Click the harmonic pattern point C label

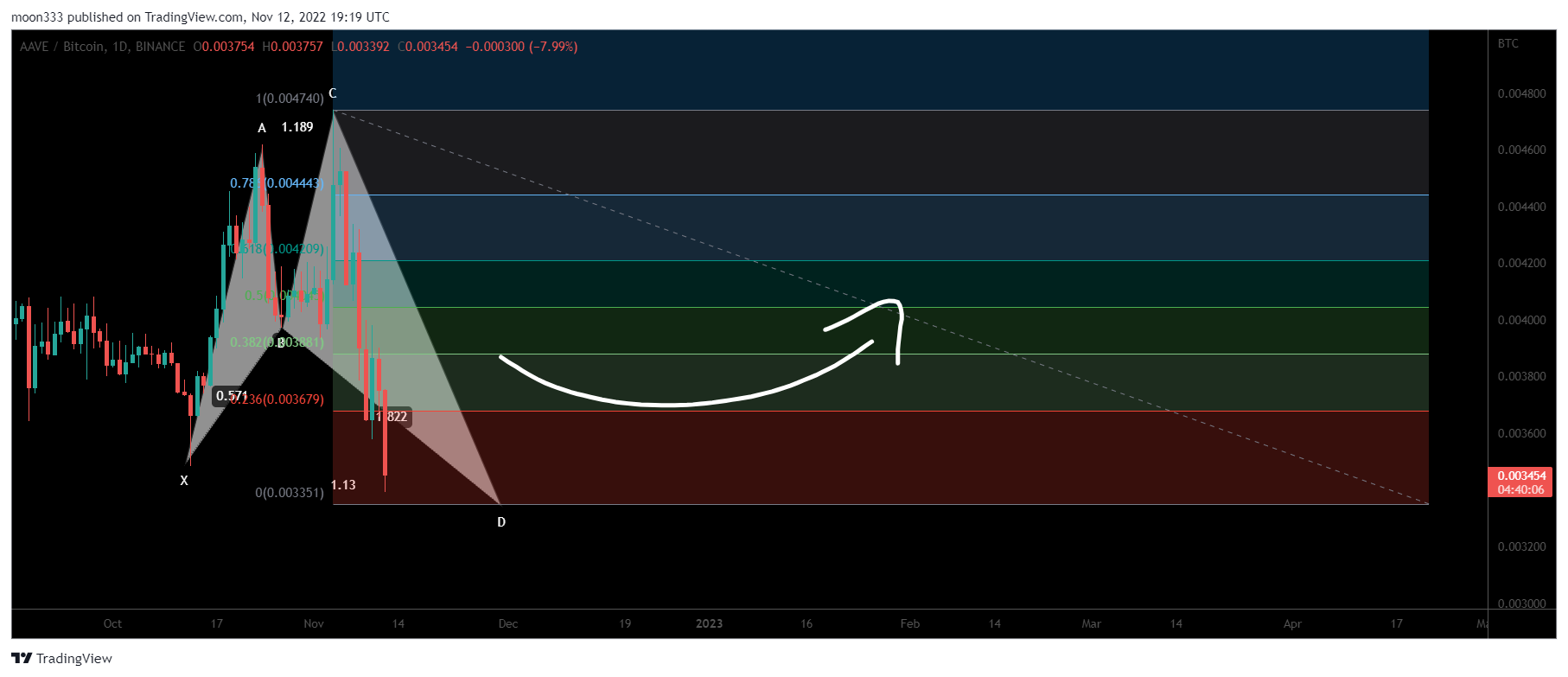coord(333,93)
